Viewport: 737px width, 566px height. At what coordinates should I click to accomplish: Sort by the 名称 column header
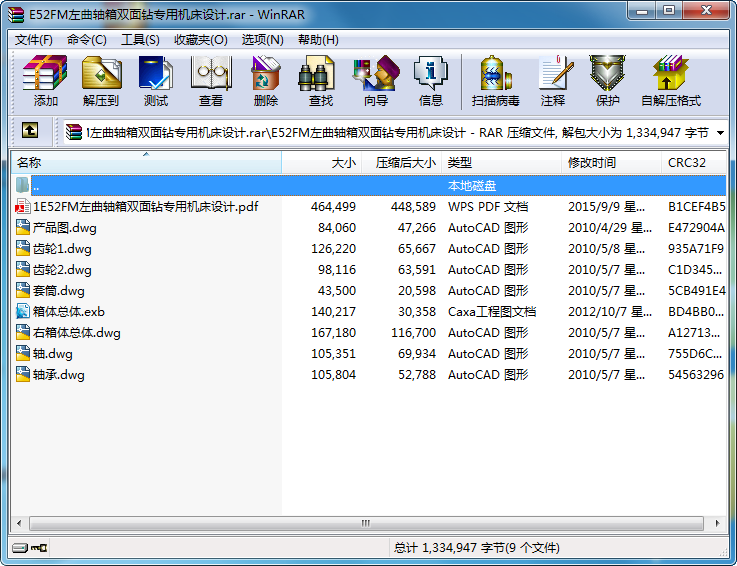[x=146, y=163]
